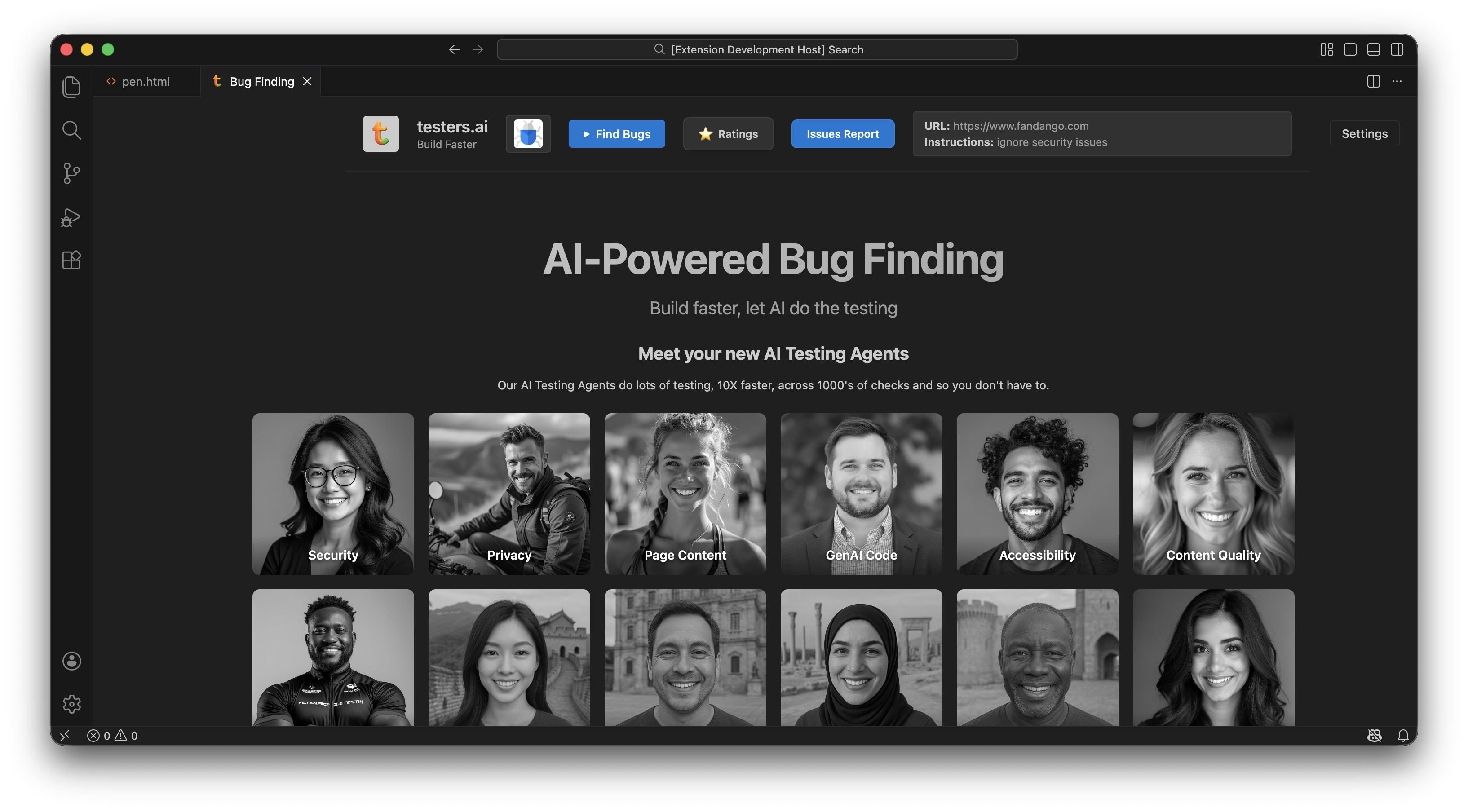This screenshot has height=812, width=1468.
Task: Click the URL and instructions field
Action: click(1101, 134)
